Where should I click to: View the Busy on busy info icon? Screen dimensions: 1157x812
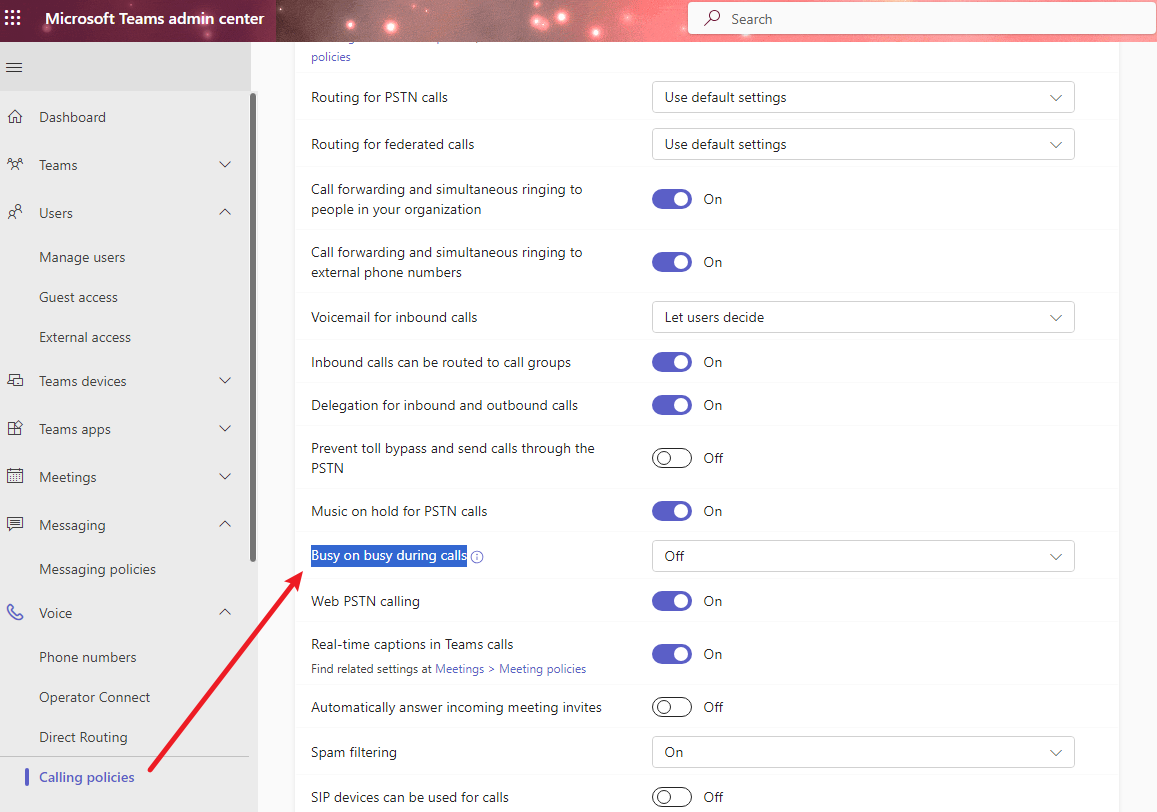click(477, 556)
